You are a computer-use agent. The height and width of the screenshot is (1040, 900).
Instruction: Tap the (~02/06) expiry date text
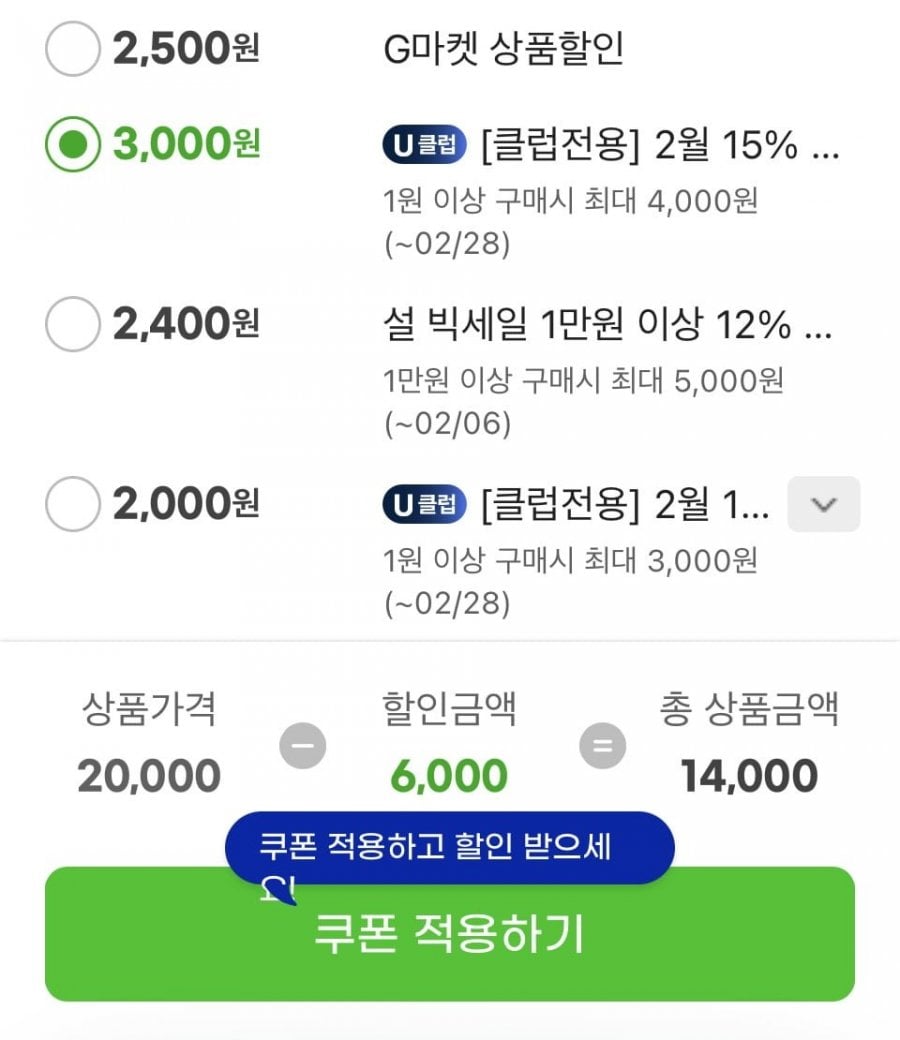click(447, 424)
